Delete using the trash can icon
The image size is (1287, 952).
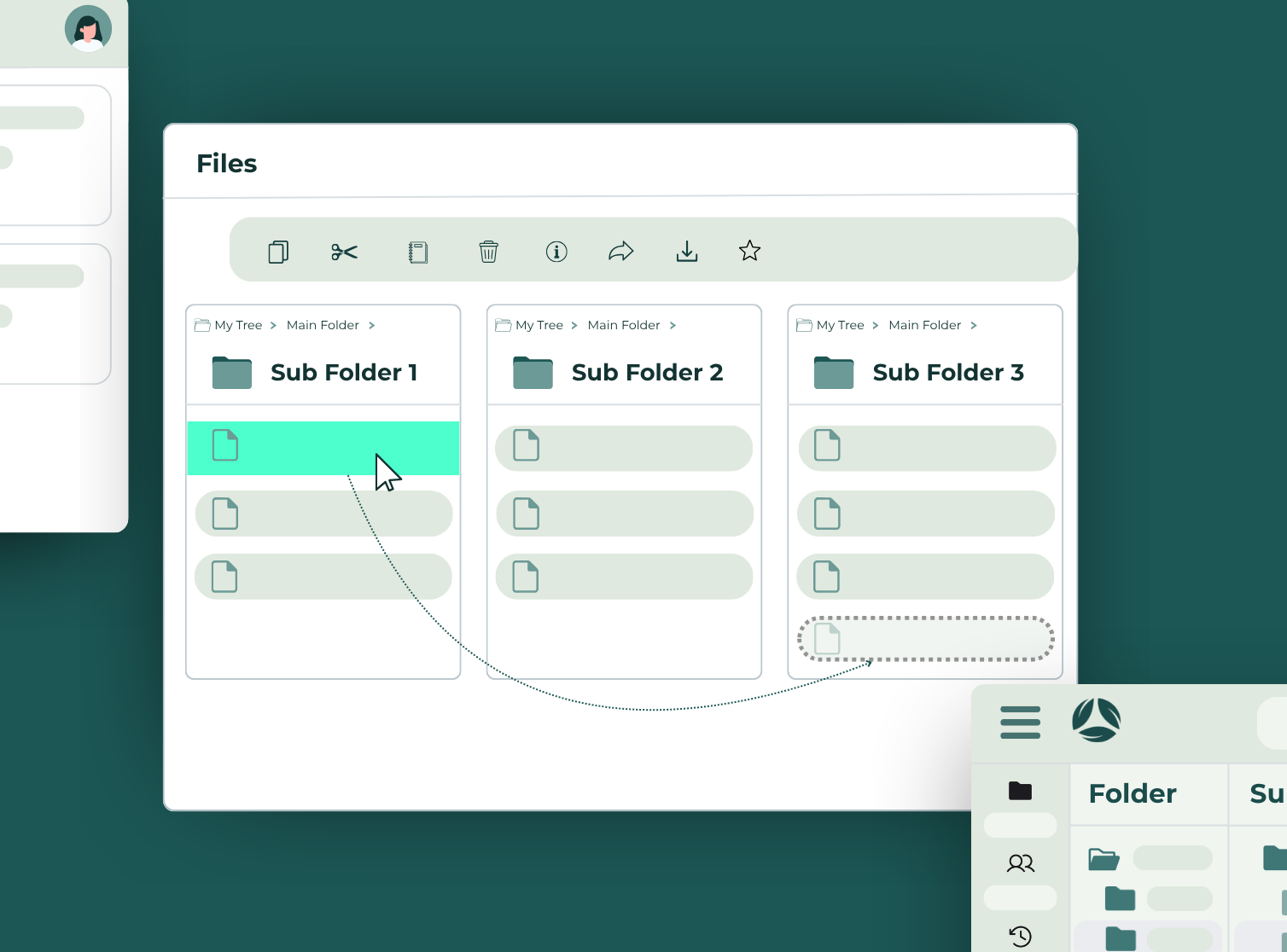(488, 252)
